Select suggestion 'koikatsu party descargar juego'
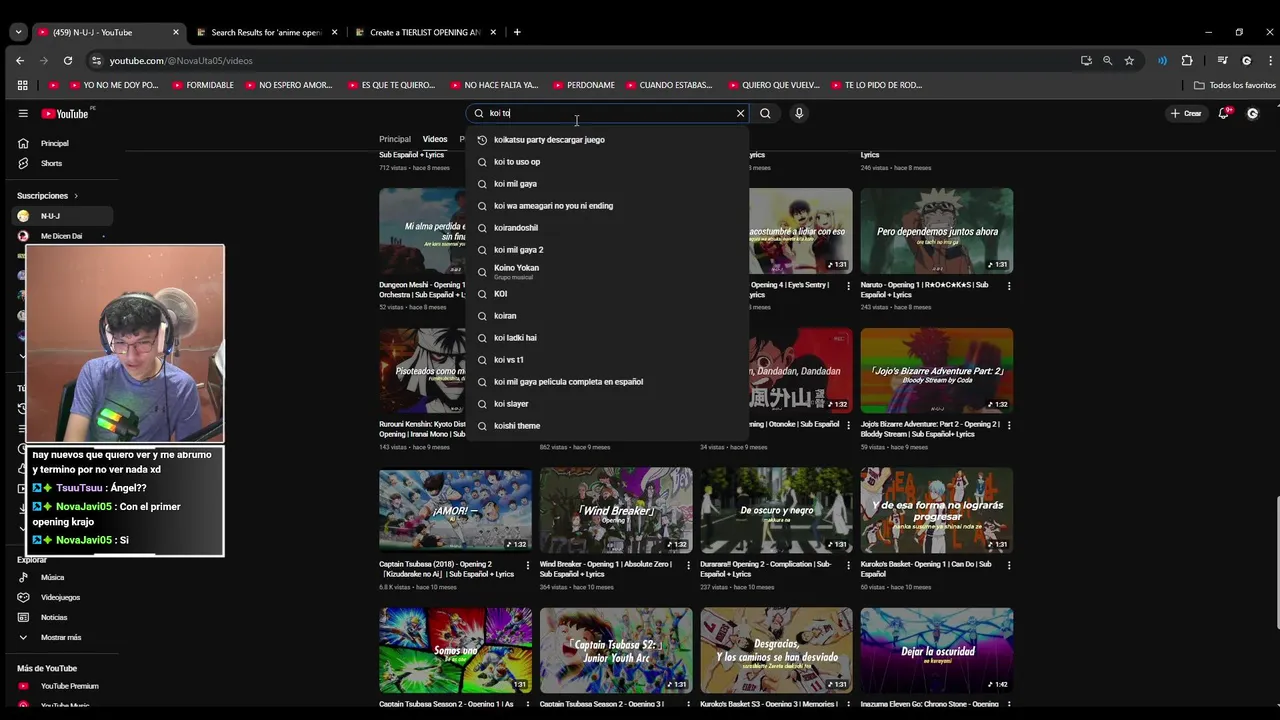 click(607, 140)
